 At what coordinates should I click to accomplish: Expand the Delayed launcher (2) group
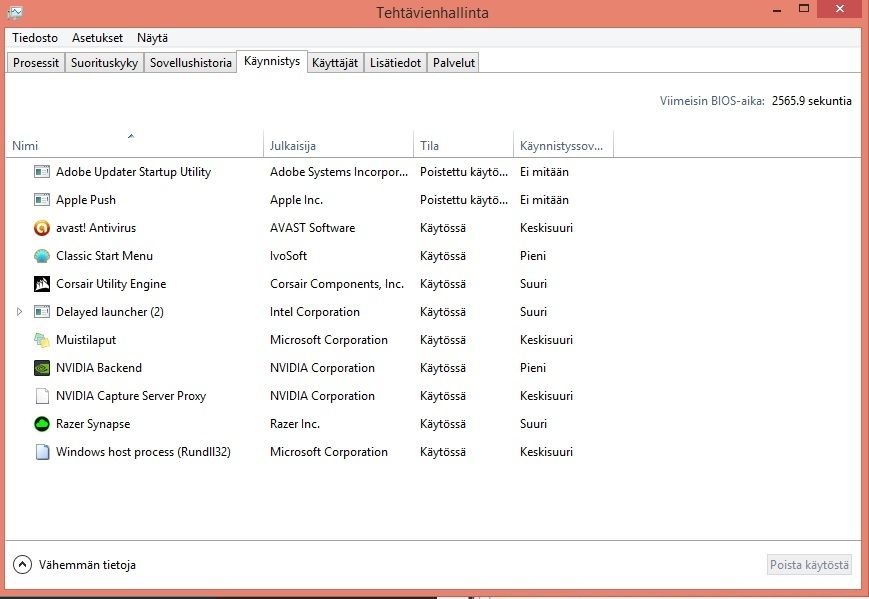(19, 312)
